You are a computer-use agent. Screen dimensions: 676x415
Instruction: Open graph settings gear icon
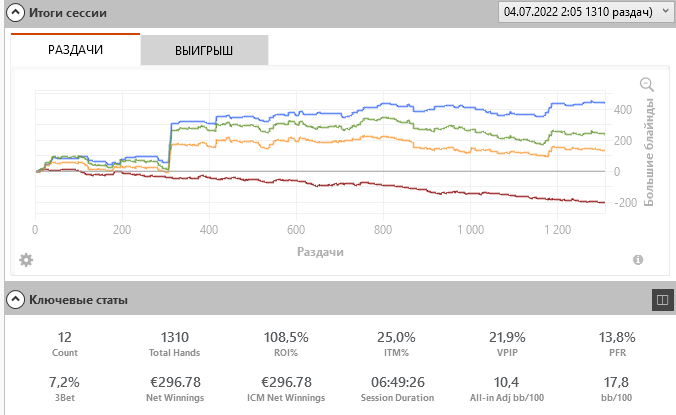point(26,260)
